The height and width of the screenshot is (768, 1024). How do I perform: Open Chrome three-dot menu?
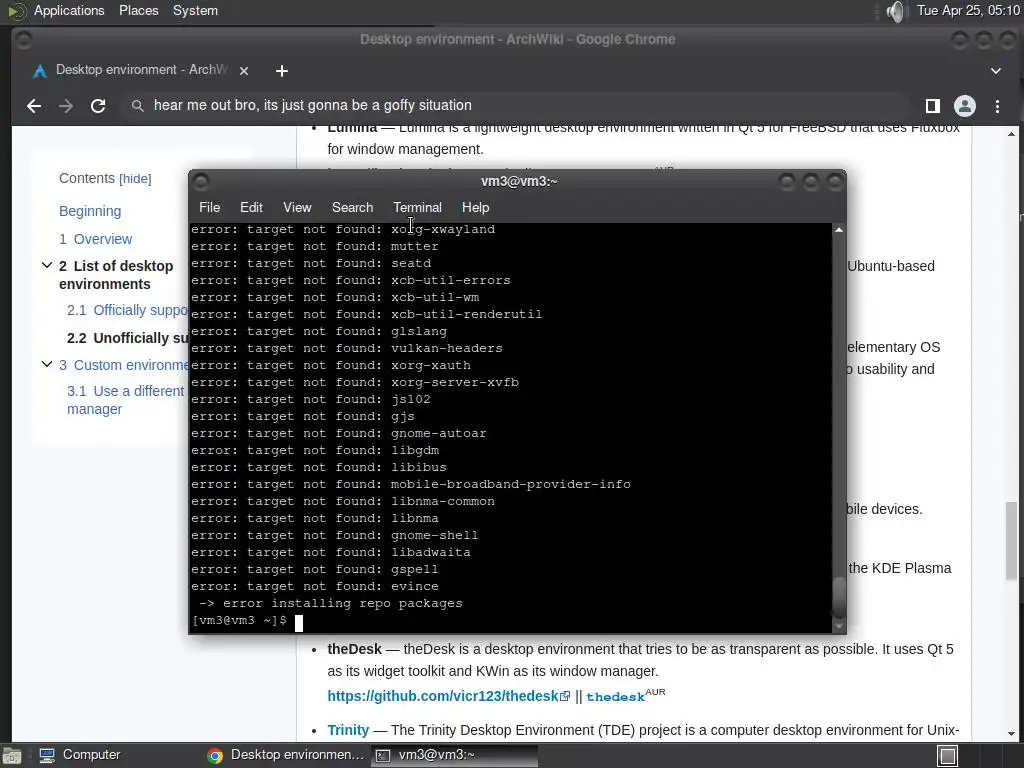(997, 106)
